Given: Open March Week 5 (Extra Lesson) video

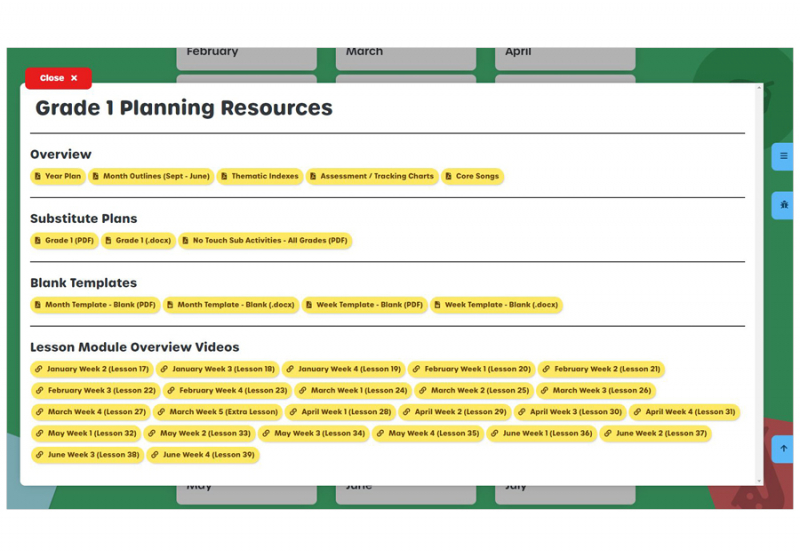Looking at the screenshot, I should pos(217,412).
